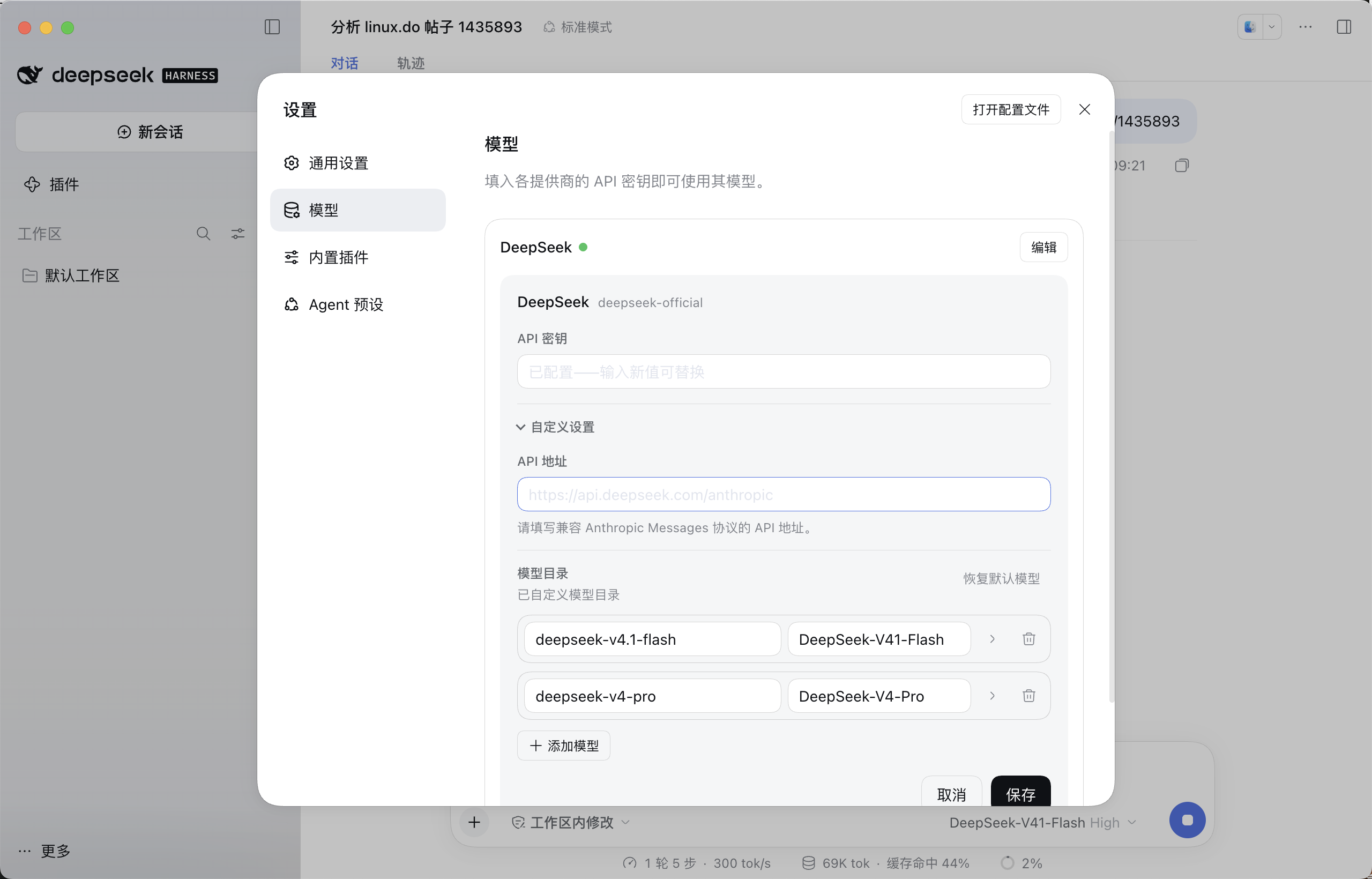Image resolution: width=1372 pixels, height=879 pixels.
Task: Focus the API 地址 input field
Action: tap(784, 494)
